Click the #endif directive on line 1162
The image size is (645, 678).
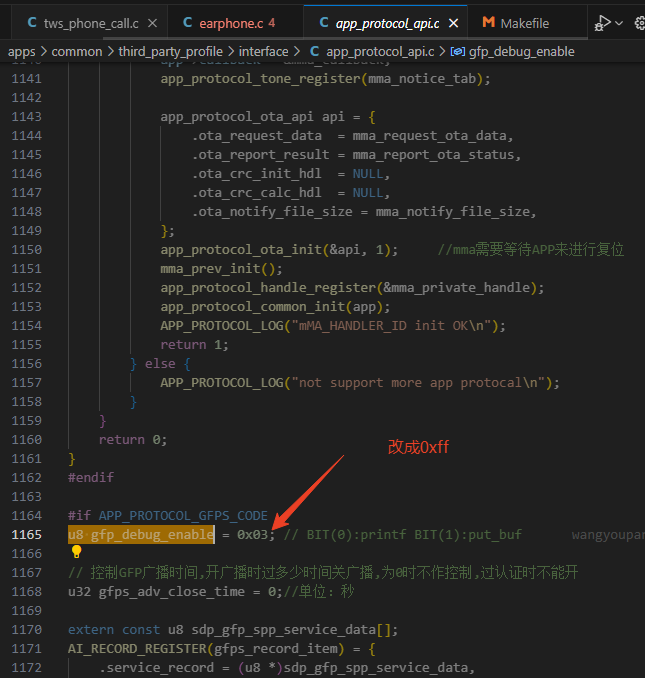pos(91,477)
